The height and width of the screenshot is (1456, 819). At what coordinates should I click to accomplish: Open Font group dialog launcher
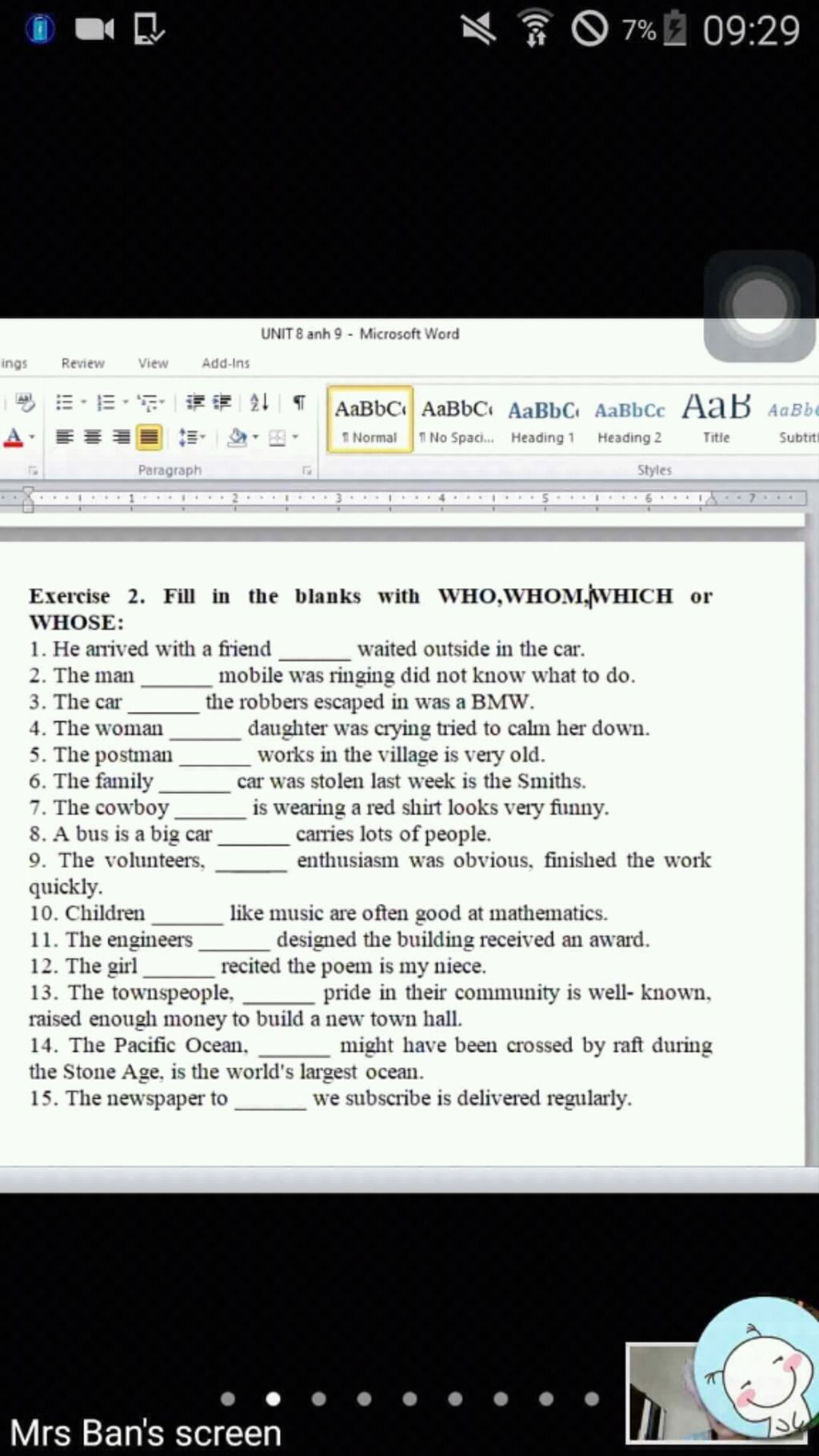click(x=34, y=470)
